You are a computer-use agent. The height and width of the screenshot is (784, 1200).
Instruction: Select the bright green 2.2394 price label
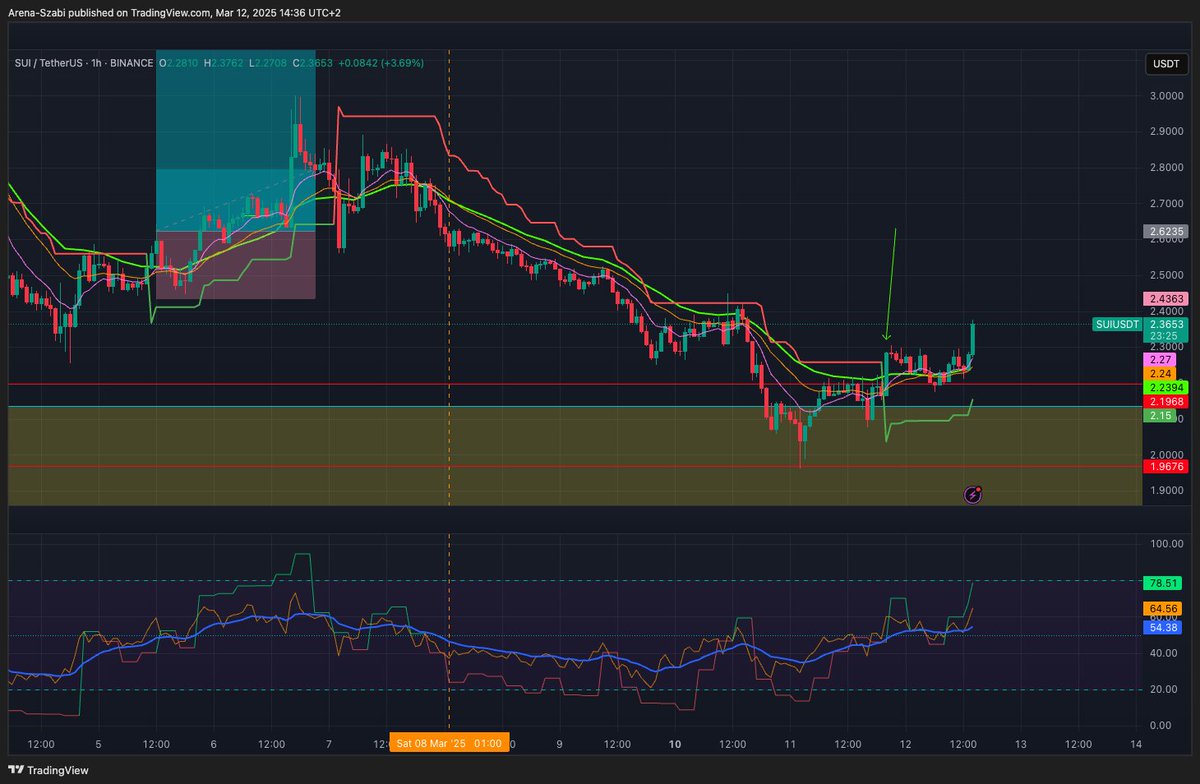1166,387
